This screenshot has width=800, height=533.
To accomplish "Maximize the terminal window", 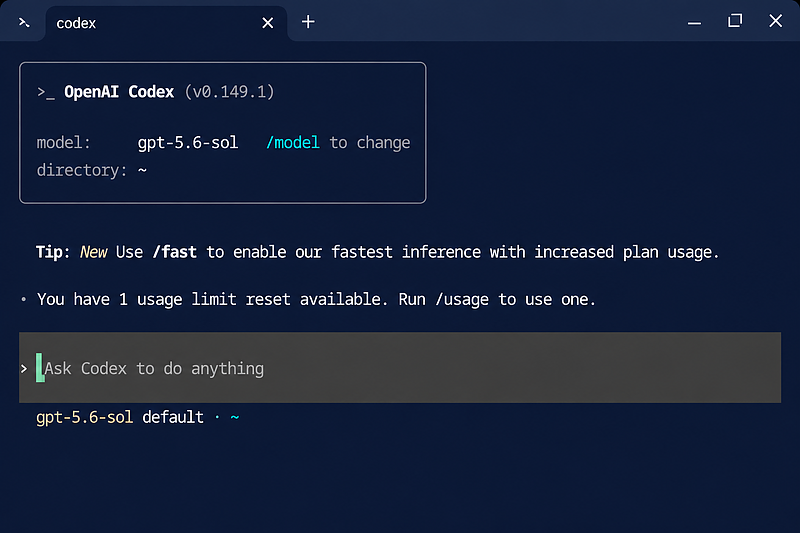I will [x=735, y=21].
